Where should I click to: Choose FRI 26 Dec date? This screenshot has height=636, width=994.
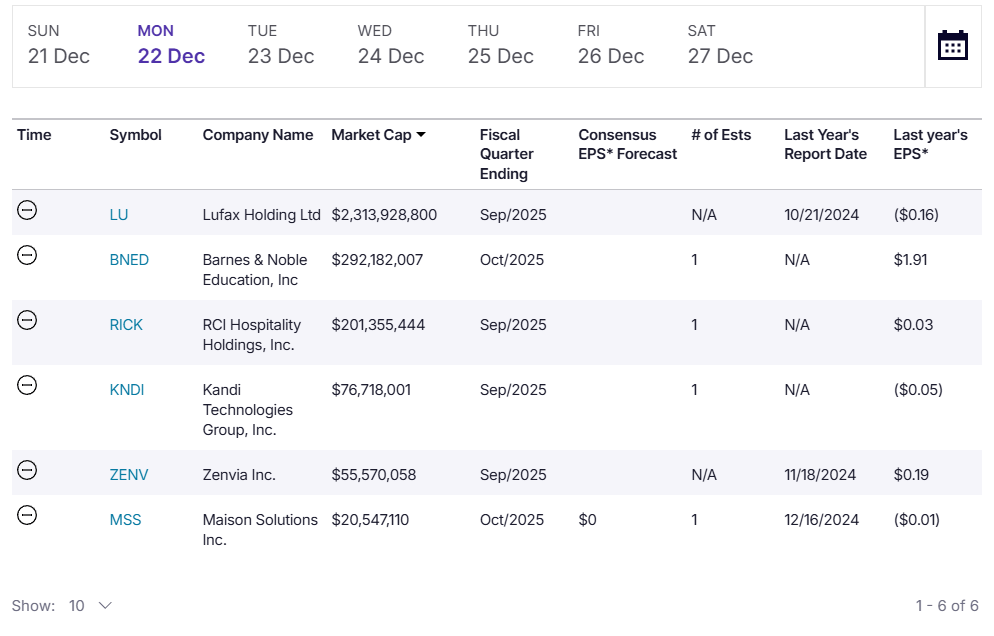(611, 46)
